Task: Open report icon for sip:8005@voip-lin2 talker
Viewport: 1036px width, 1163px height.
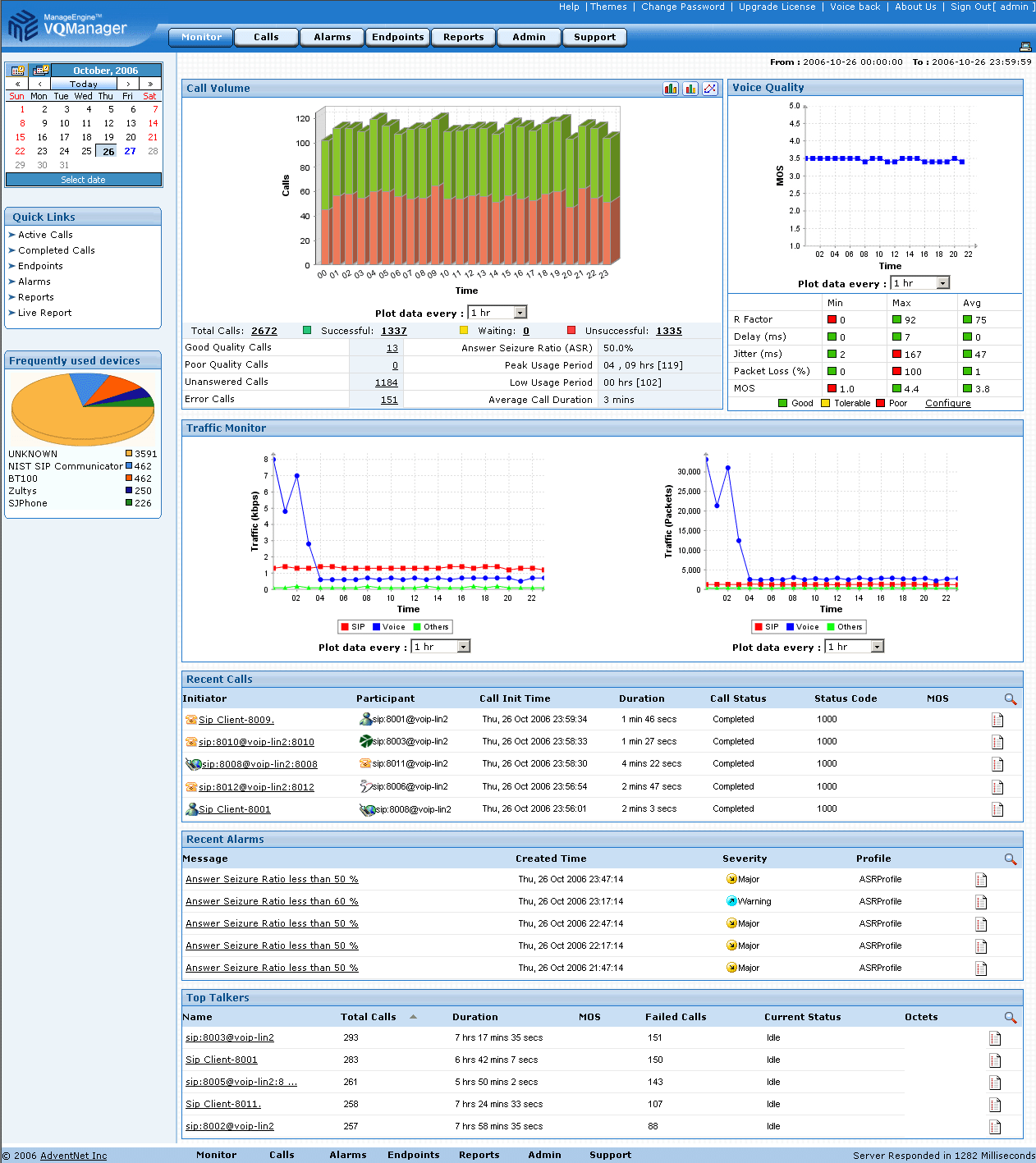Action: [x=995, y=1083]
